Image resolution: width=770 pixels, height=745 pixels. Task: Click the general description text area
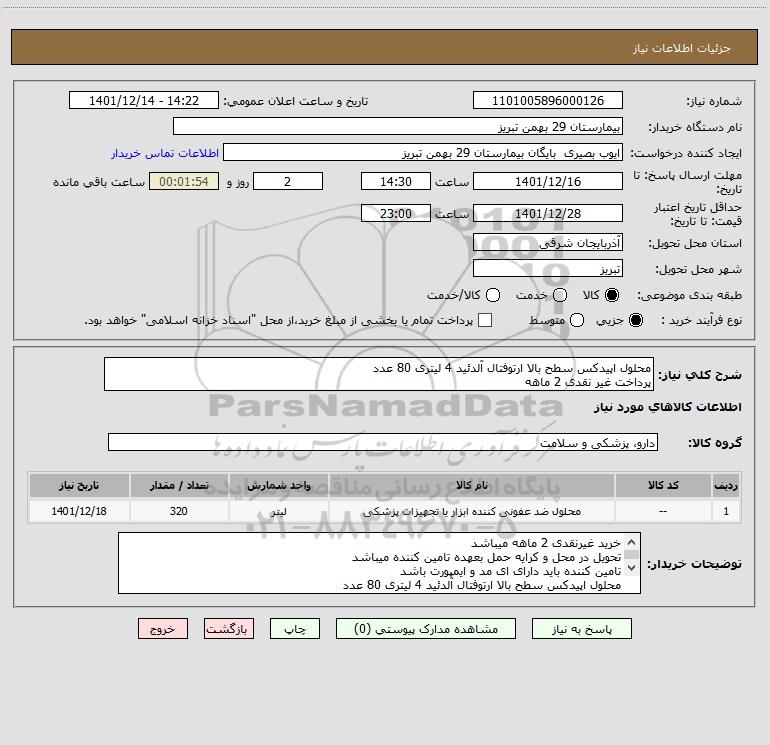(379, 374)
